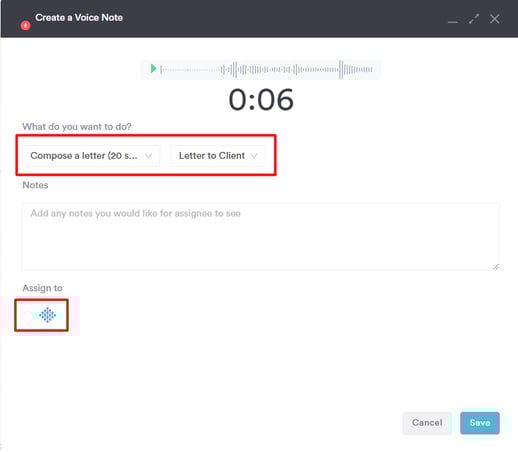Select the assignee radio button under Assign to

tap(27, 316)
